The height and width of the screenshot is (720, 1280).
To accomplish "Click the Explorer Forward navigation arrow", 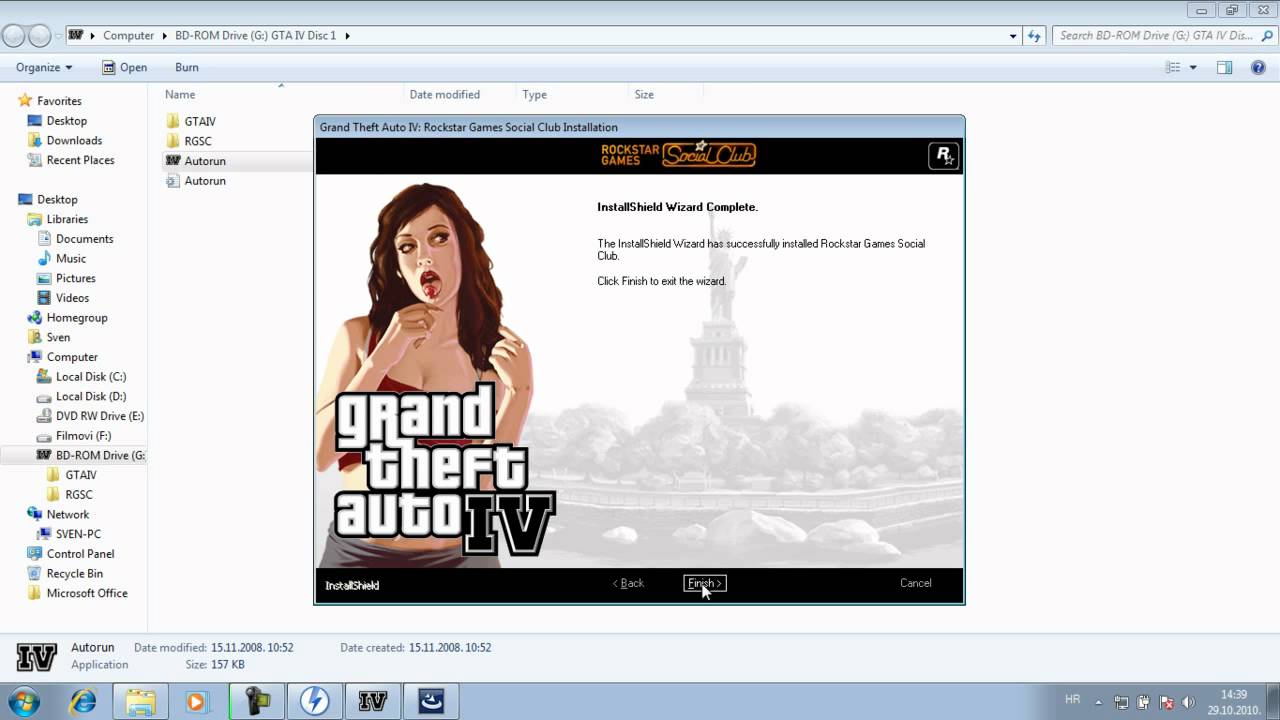I will tap(40, 35).
